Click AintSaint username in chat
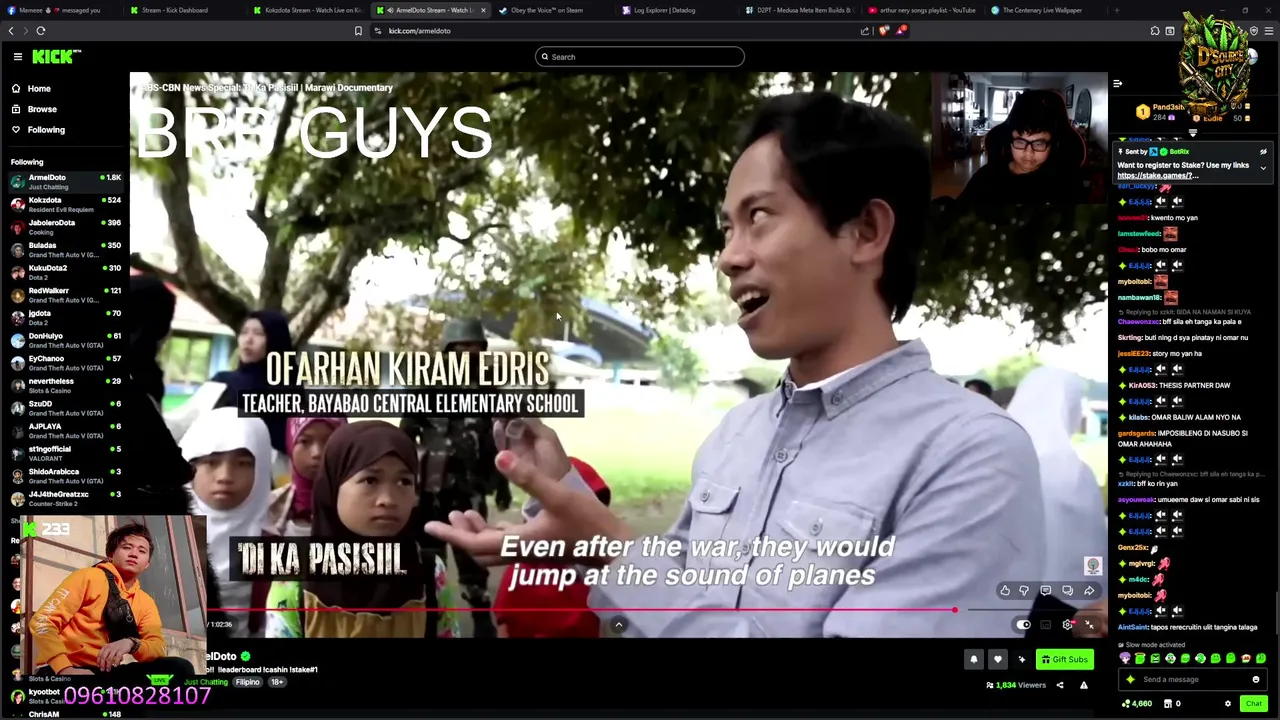This screenshot has height=720, width=1280. point(1132,627)
